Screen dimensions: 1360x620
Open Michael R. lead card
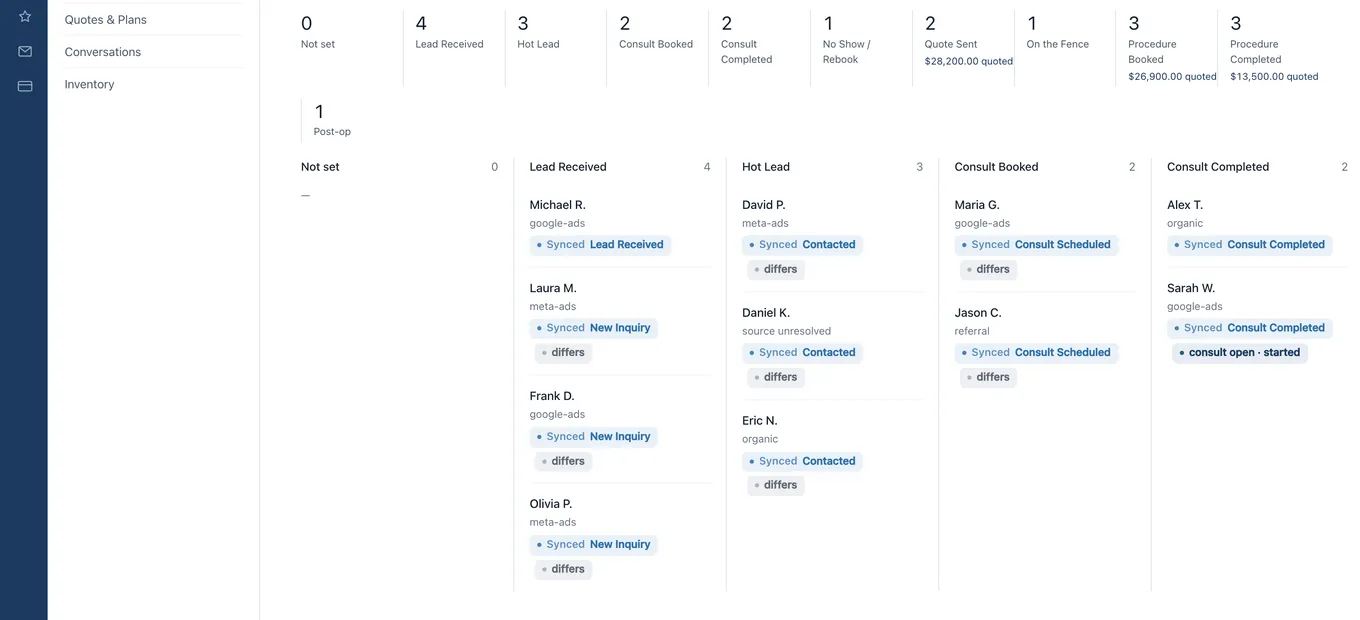[x=620, y=225]
